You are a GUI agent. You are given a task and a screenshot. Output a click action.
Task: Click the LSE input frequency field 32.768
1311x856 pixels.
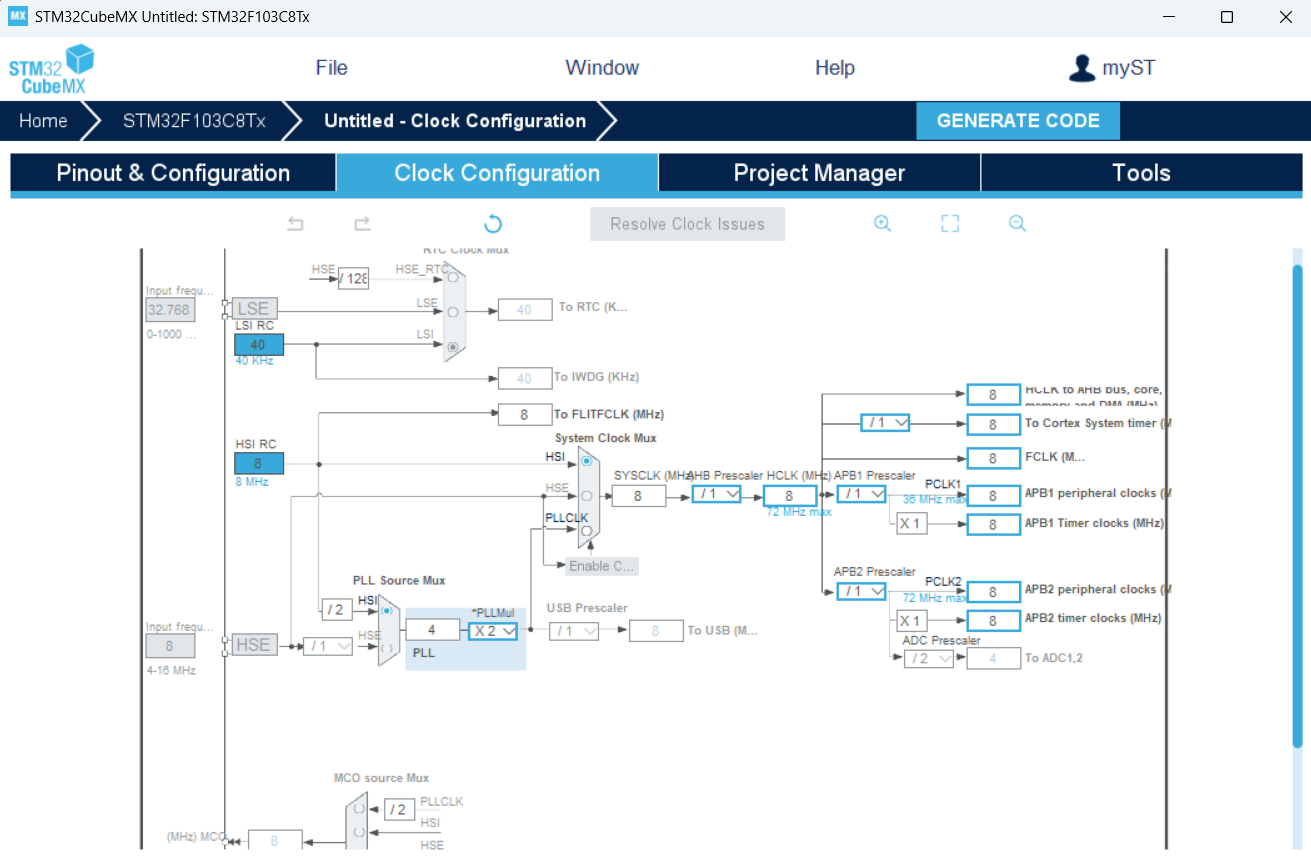[x=170, y=310]
